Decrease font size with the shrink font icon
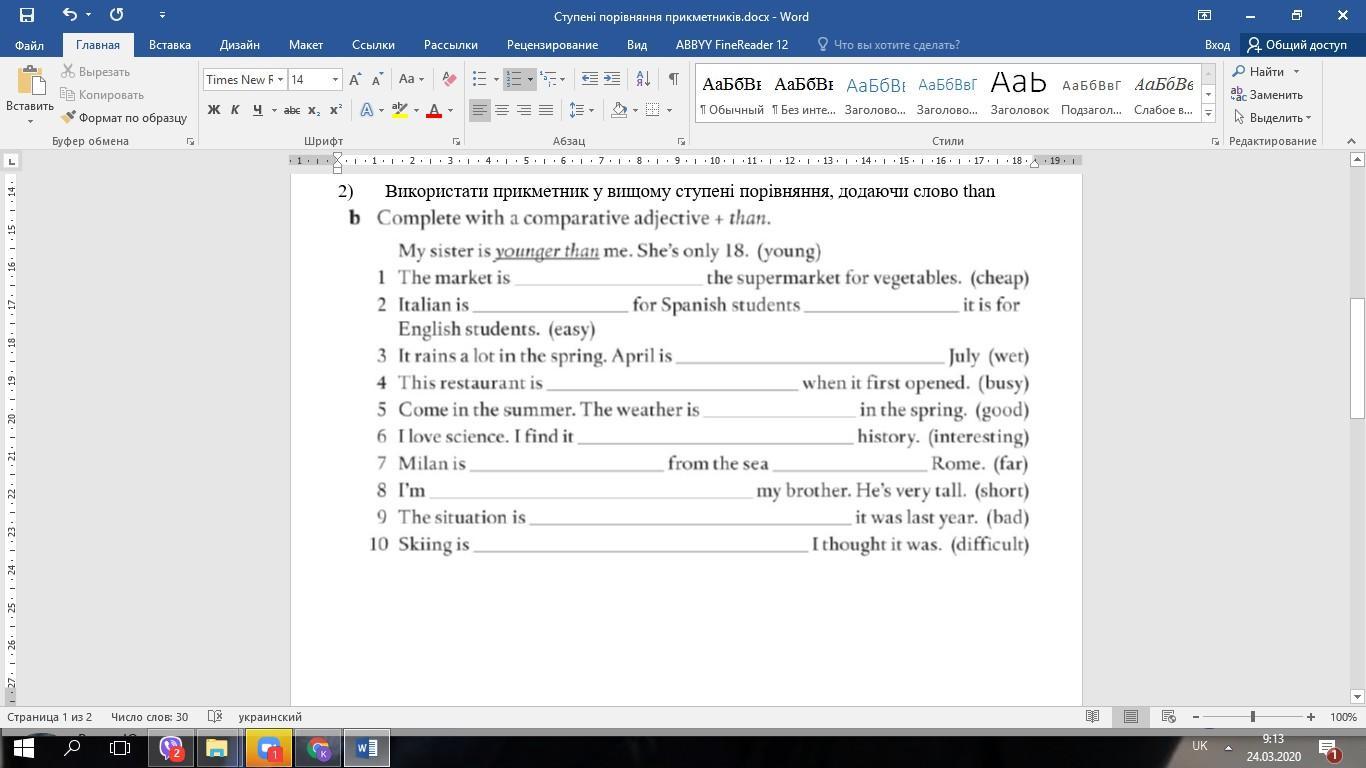The width and height of the screenshot is (1366, 768). coord(377,80)
